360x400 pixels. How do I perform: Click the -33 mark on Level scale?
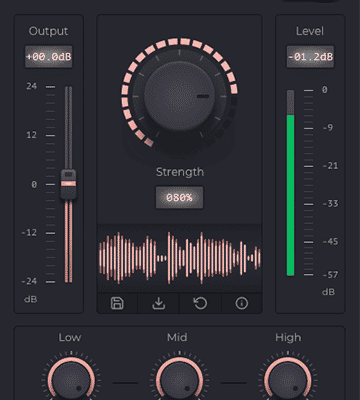[x=330, y=203]
